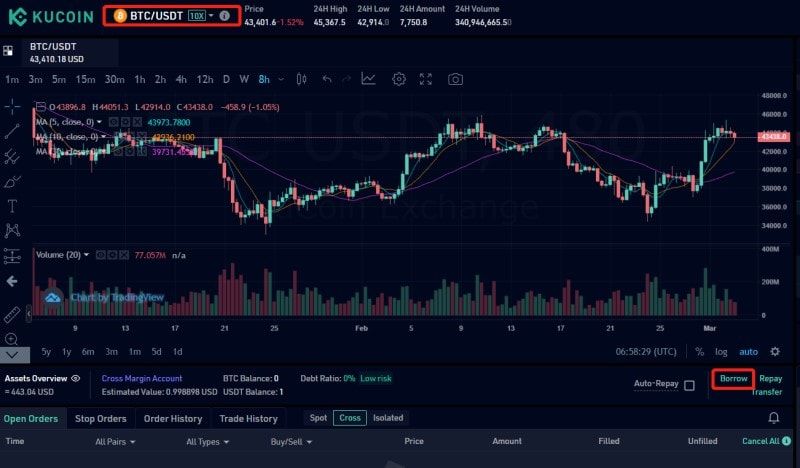The width and height of the screenshot is (800, 468).
Task: Hide the Volume indicator
Action: (x=101, y=255)
